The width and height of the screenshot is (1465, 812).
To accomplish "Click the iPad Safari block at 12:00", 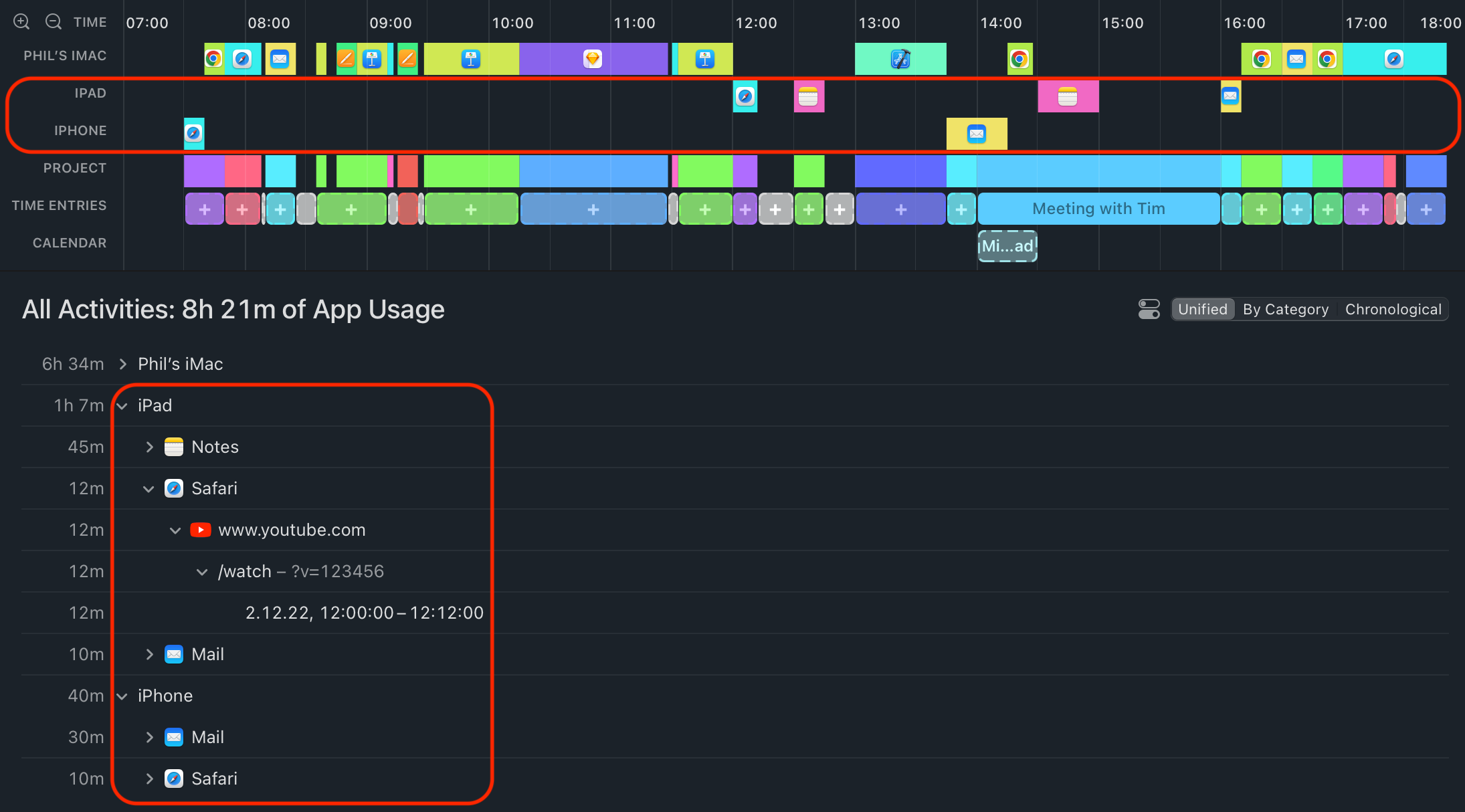I will [745, 96].
